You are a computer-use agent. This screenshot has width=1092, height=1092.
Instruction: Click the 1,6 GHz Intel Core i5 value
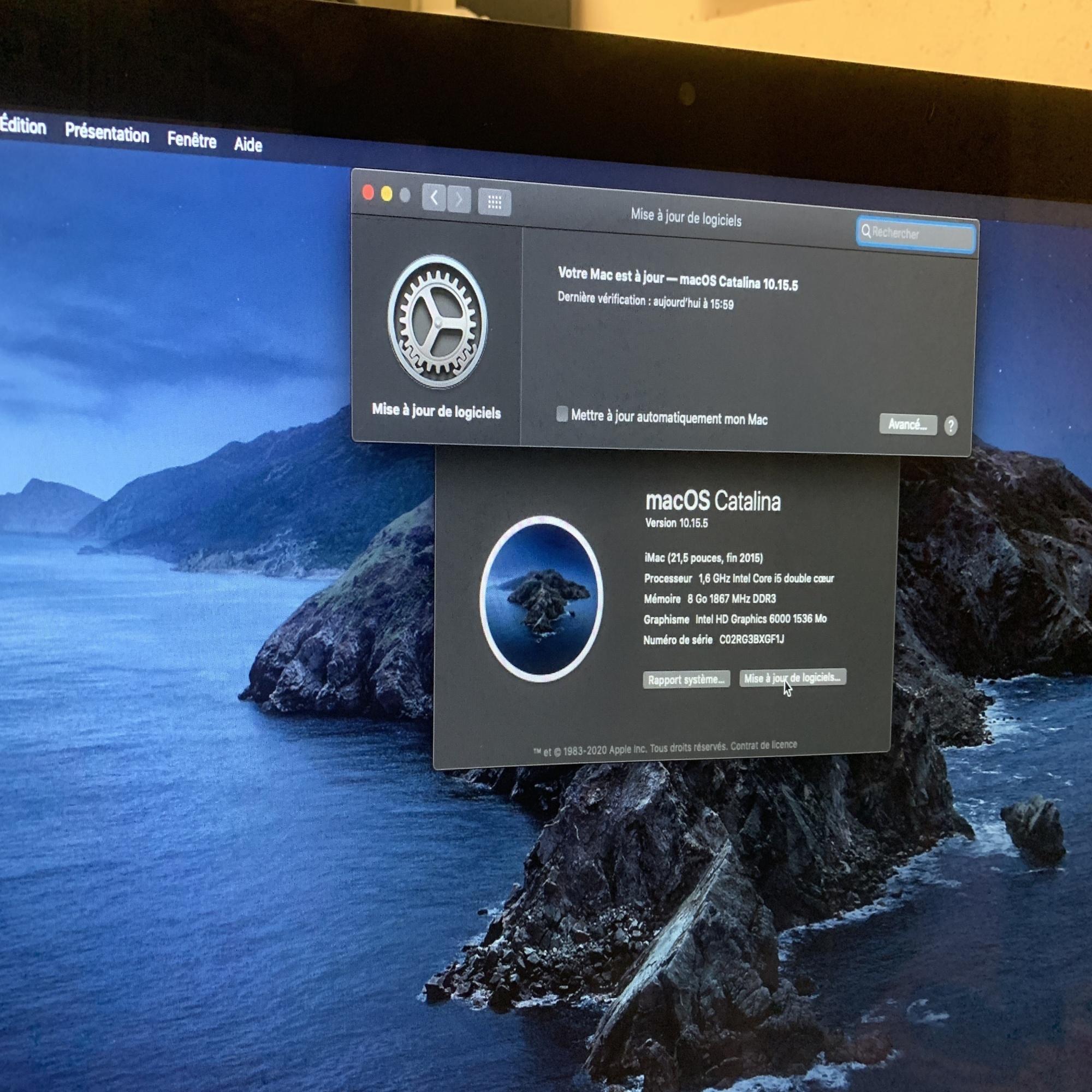coord(766,578)
